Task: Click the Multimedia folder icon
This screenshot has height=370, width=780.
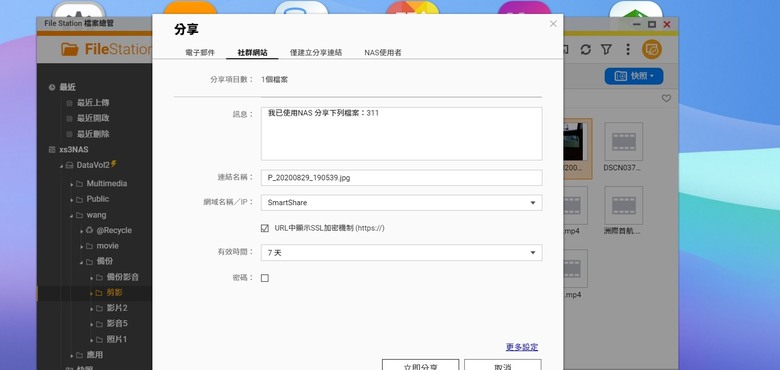Action: tap(79, 184)
